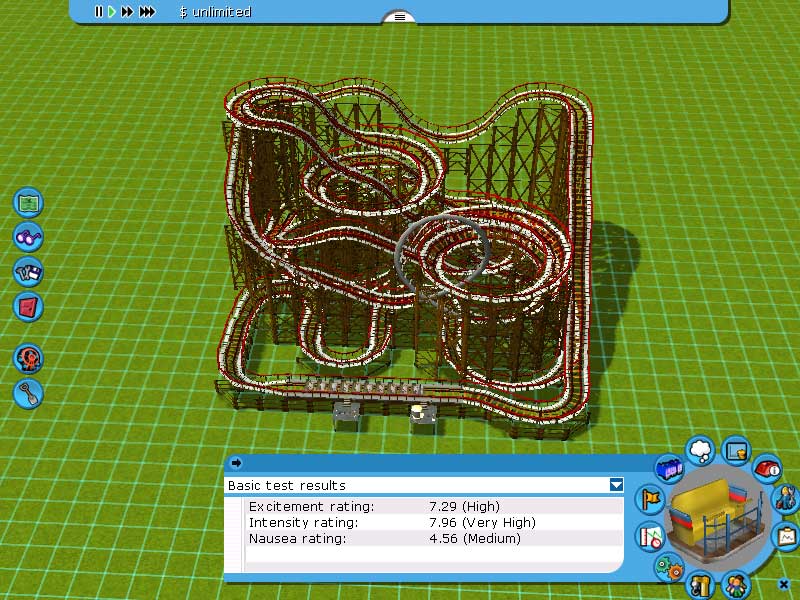This screenshot has width=800, height=600.
Task: Click the '$ unlimited' money display
Action: [x=215, y=12]
